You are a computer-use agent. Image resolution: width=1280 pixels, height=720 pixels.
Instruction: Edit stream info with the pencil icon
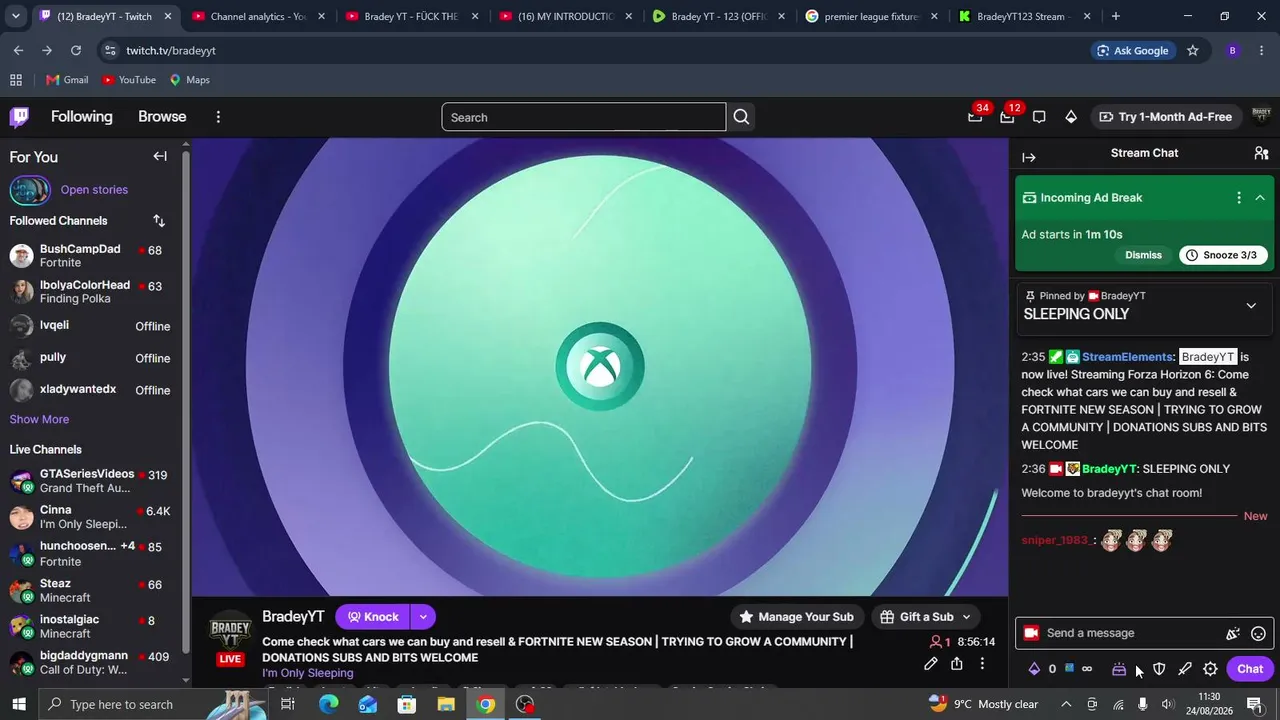(931, 664)
